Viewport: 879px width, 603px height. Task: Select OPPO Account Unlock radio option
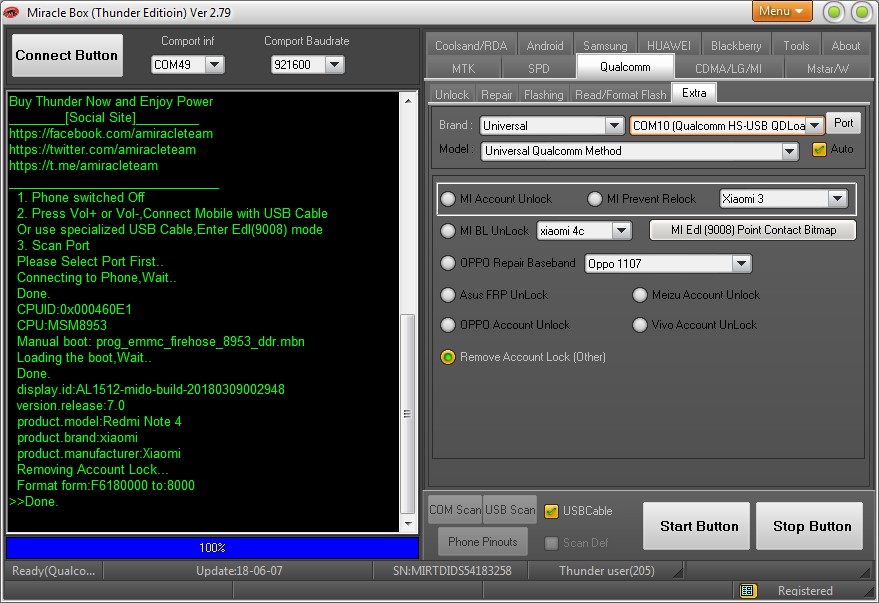point(448,324)
